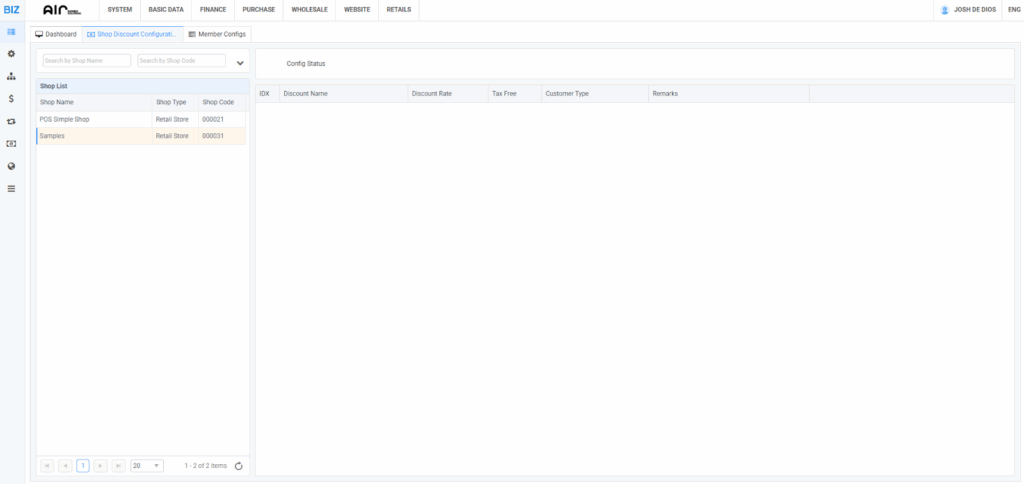Click the dollar sign finance icon
The width and height of the screenshot is (1024, 484).
11,98
